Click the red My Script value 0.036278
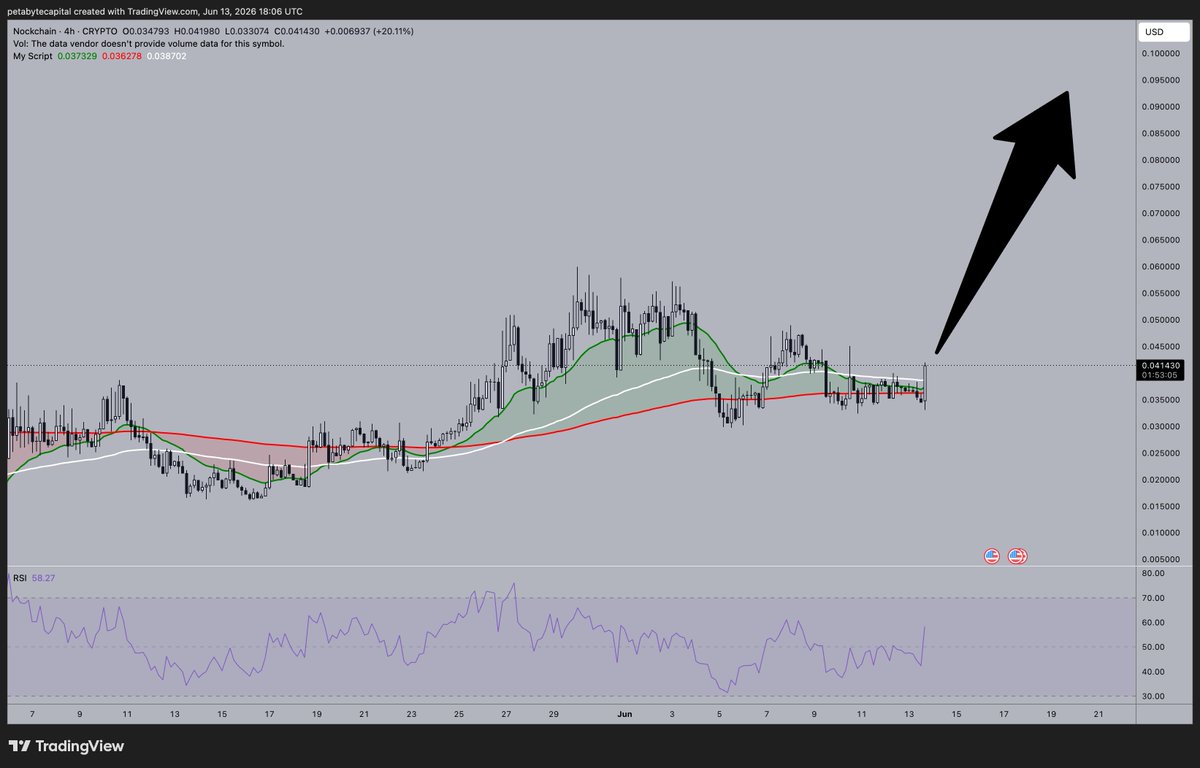 120,56
